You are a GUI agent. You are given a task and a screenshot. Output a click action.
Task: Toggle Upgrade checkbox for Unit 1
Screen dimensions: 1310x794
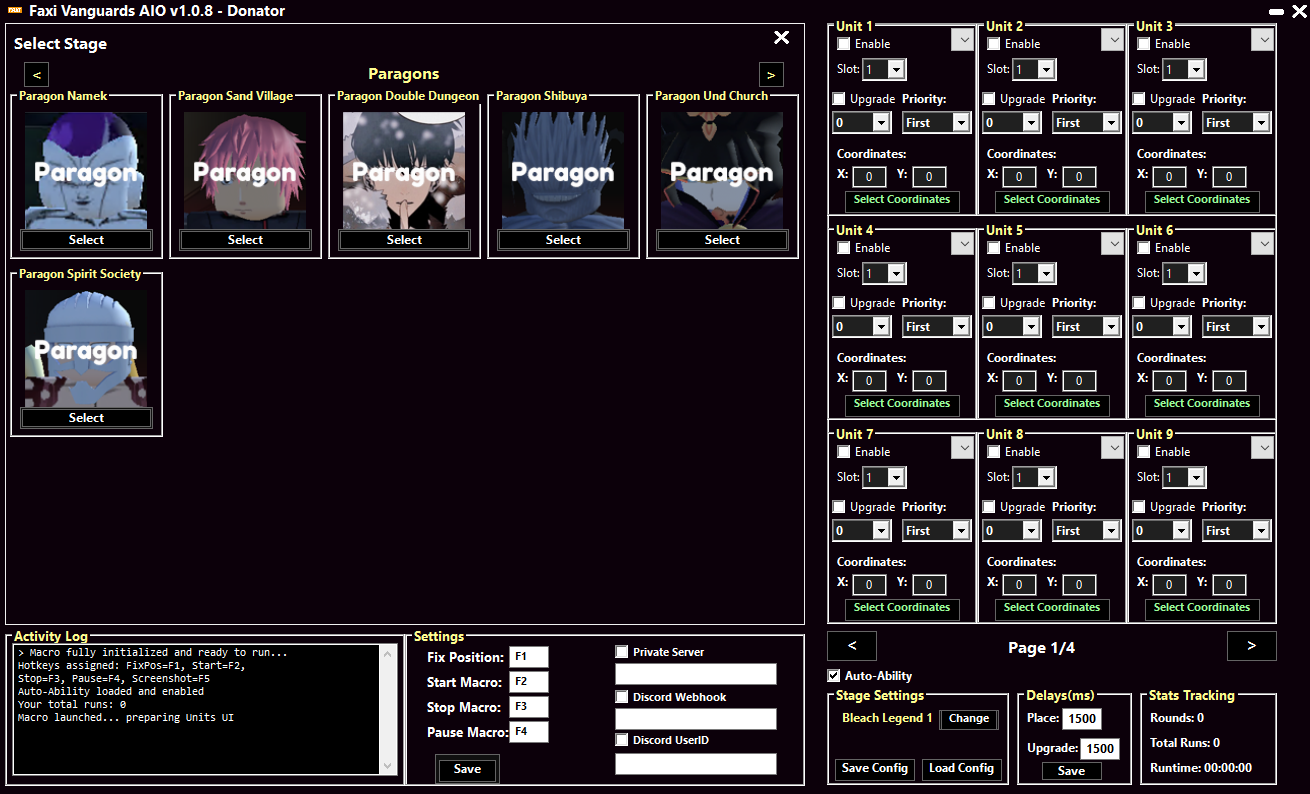839,99
